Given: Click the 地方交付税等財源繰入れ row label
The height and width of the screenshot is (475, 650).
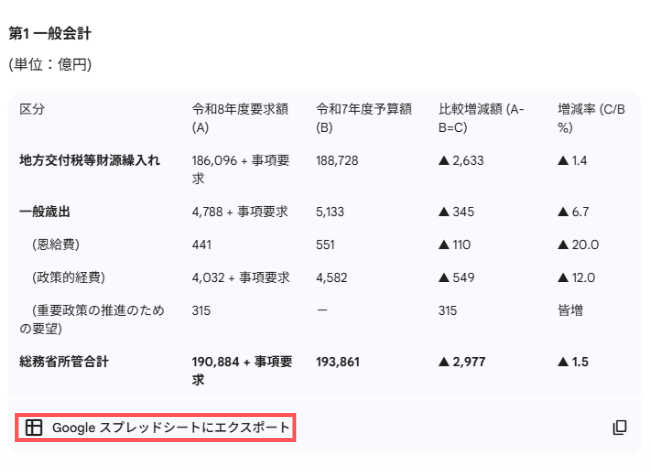Looking at the screenshot, I should 90,160.
